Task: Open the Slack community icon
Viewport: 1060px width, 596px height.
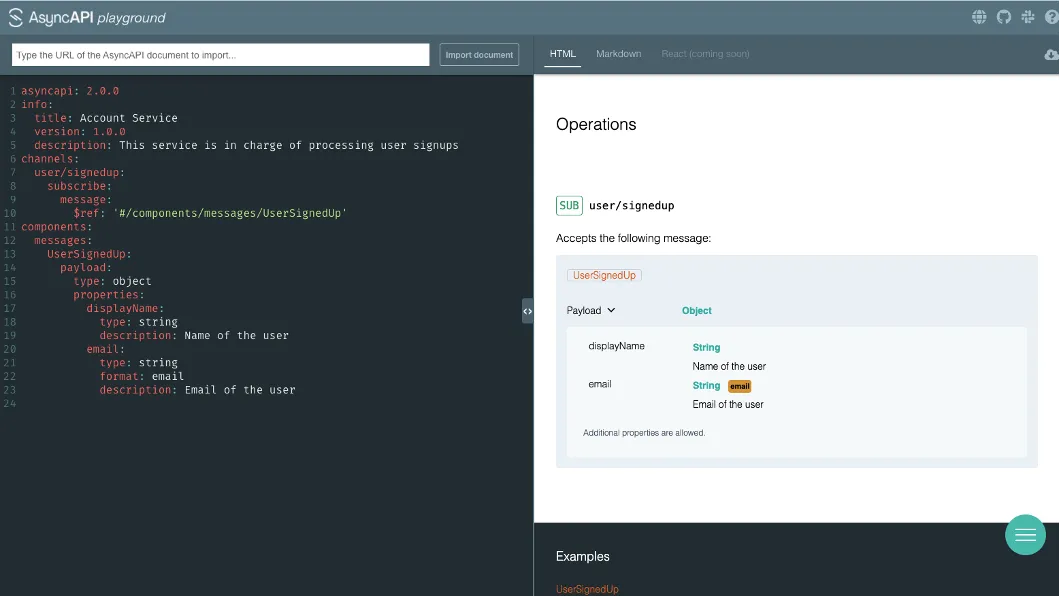Action: (1027, 17)
